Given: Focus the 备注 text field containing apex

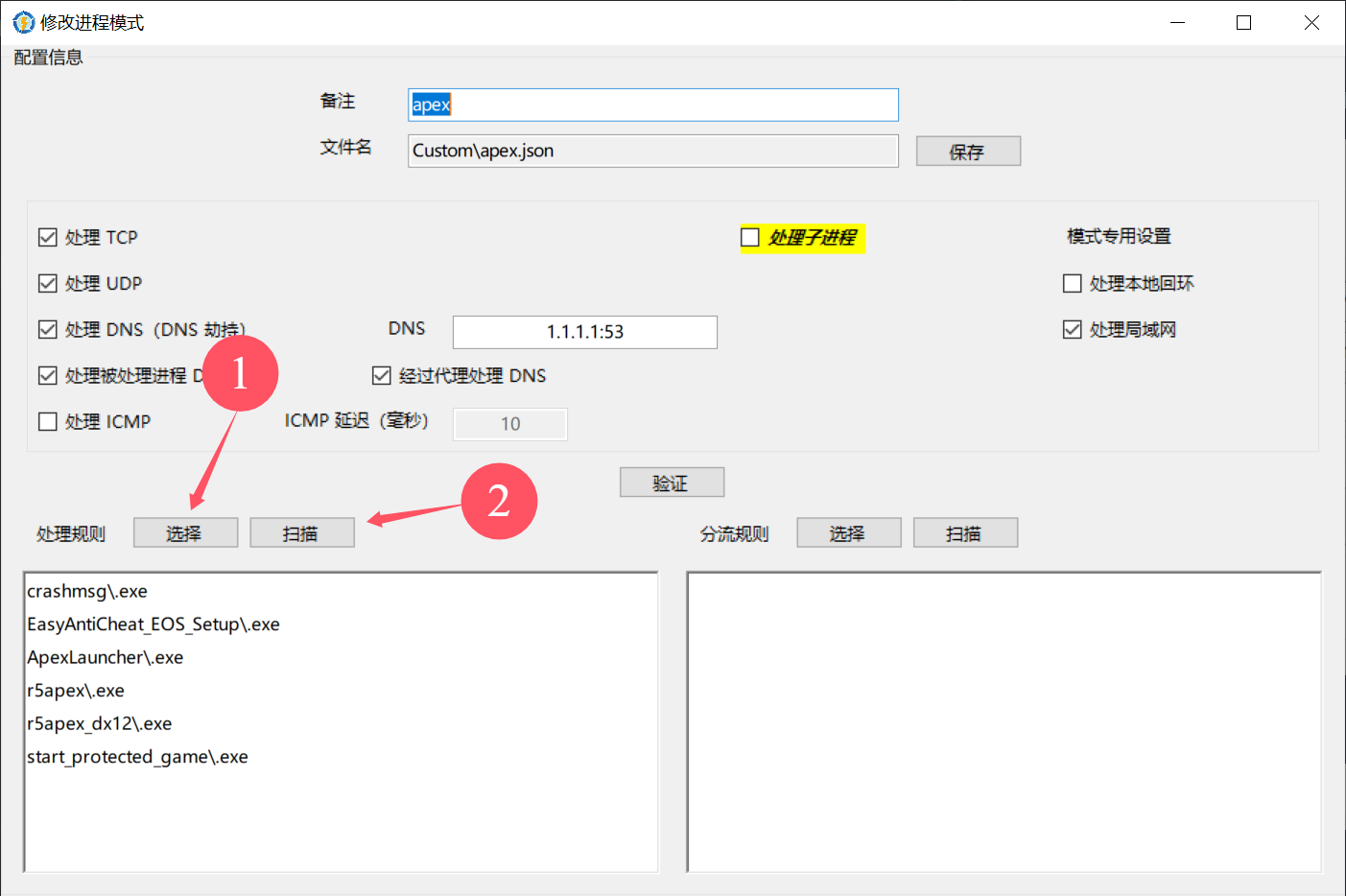Looking at the screenshot, I should 652,105.
